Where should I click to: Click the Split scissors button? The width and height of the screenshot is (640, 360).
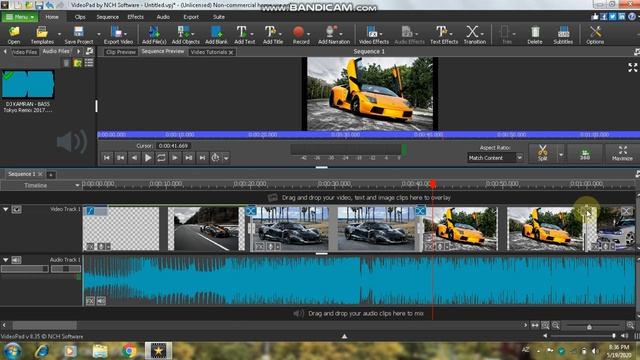click(542, 153)
